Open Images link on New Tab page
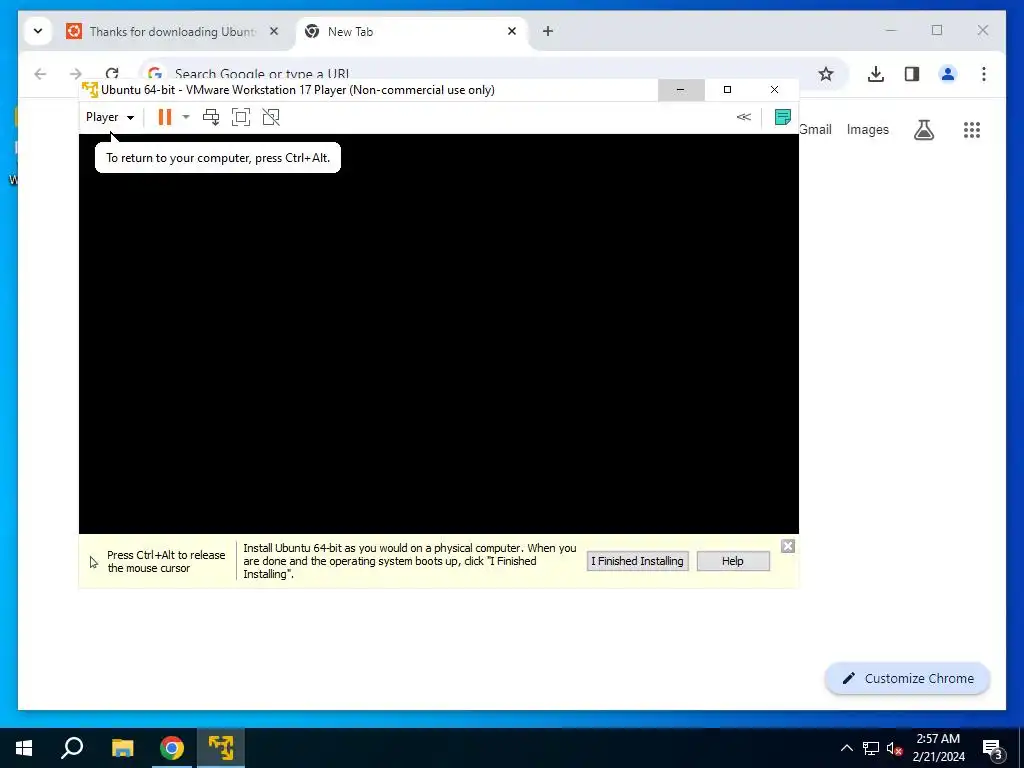This screenshot has width=1024, height=768. coord(867,129)
